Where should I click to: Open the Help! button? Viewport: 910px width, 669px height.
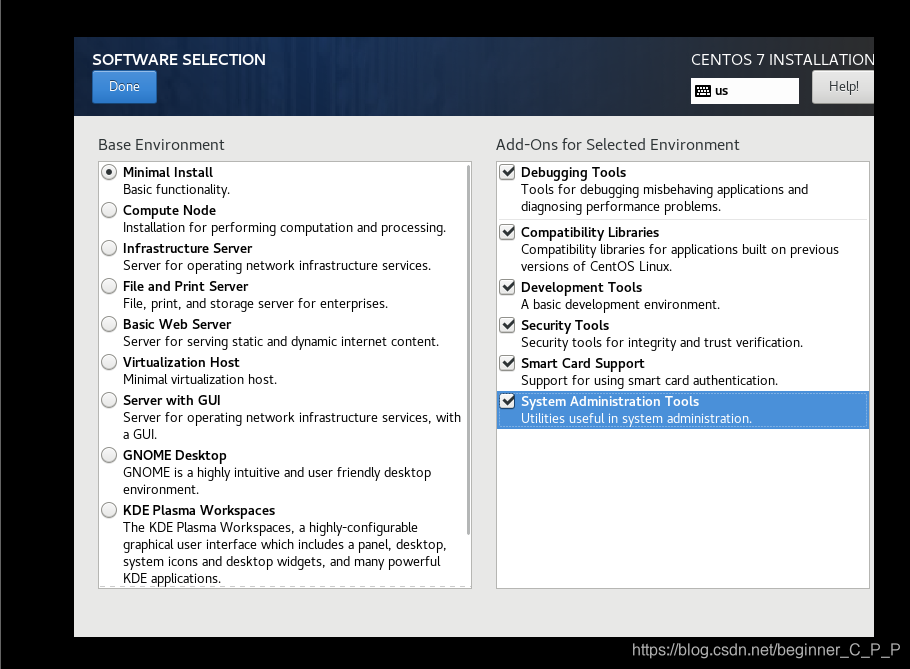coord(843,87)
